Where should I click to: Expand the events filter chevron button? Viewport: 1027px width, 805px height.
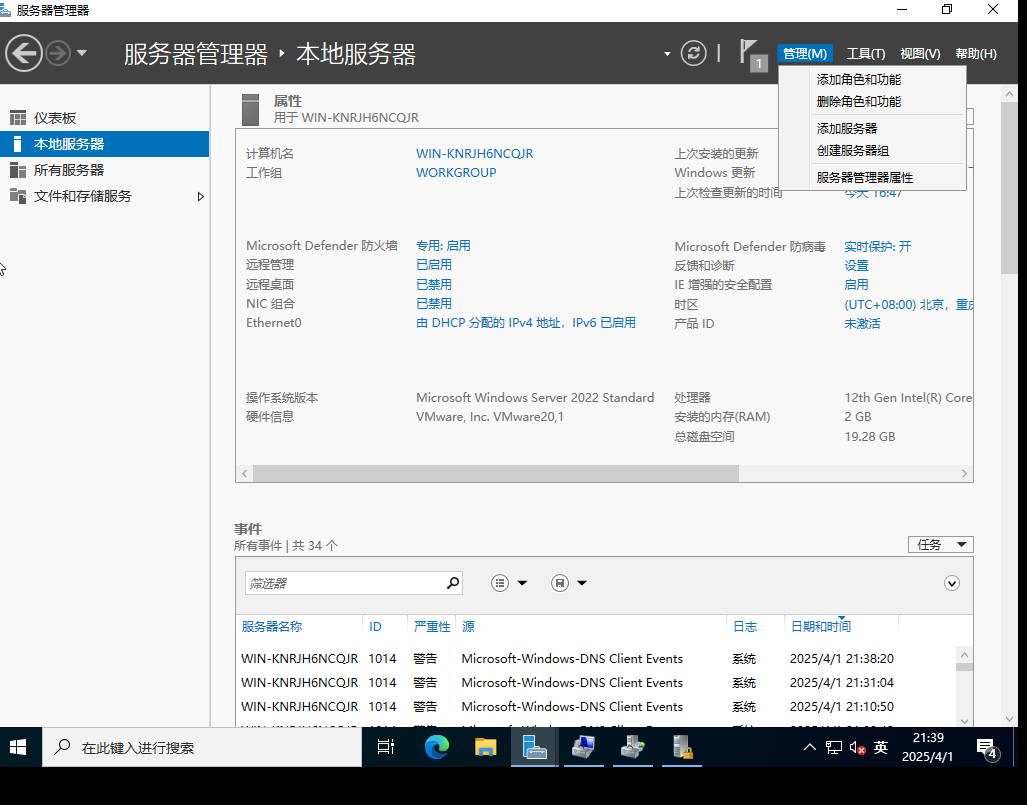point(952,583)
